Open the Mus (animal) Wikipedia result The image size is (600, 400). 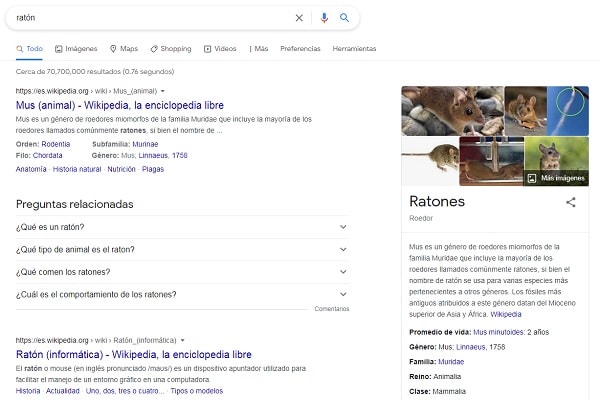(x=120, y=105)
